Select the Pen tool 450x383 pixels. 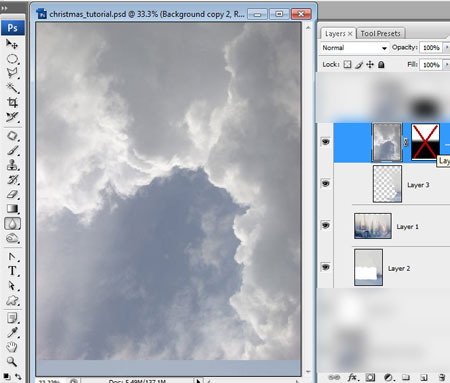click(12, 257)
